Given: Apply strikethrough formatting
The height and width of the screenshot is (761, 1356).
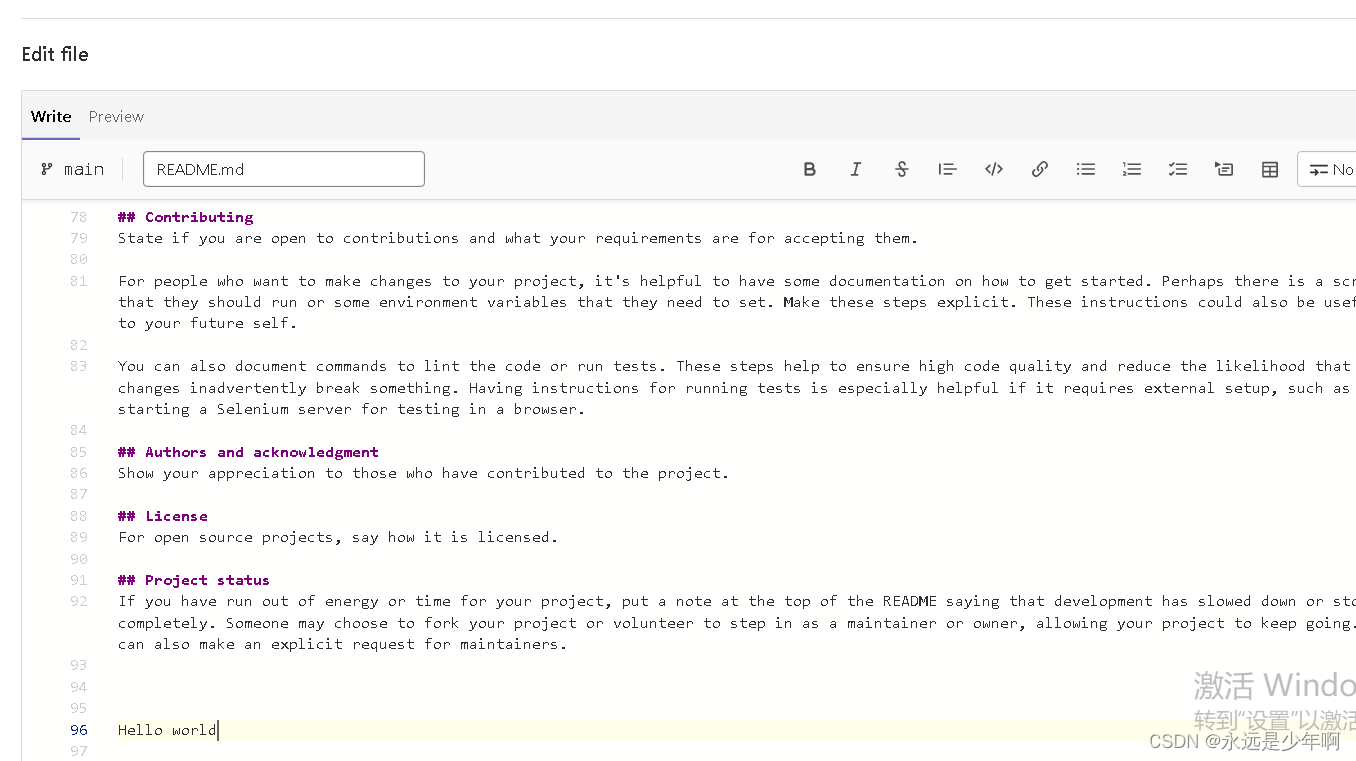Looking at the screenshot, I should 902,169.
